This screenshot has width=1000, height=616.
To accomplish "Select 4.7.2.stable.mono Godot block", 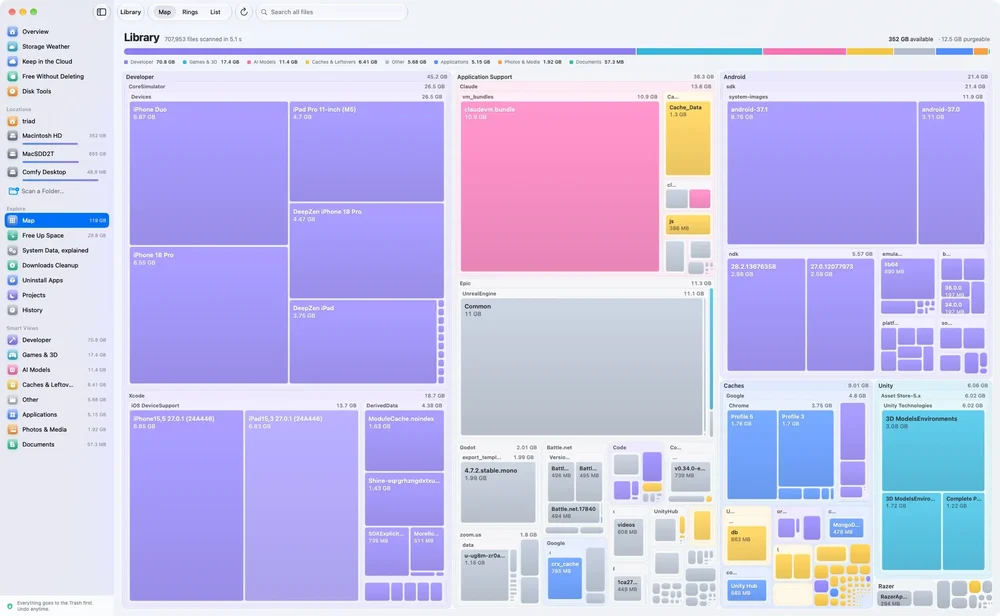I will [x=498, y=493].
